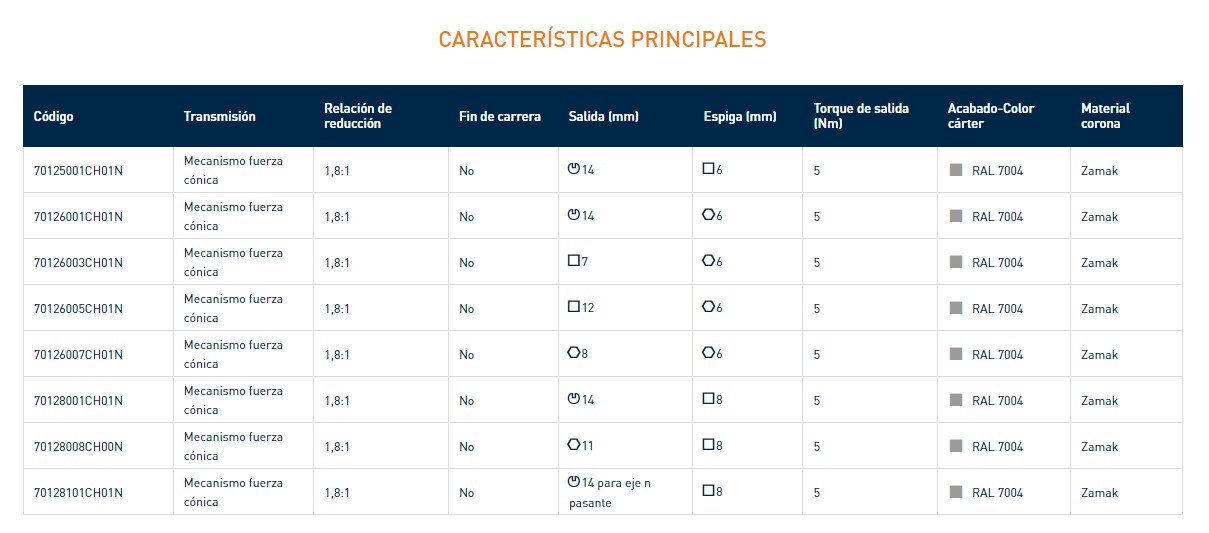Click the Acabado-Color cárter column header

pyautogui.click(x=991, y=116)
